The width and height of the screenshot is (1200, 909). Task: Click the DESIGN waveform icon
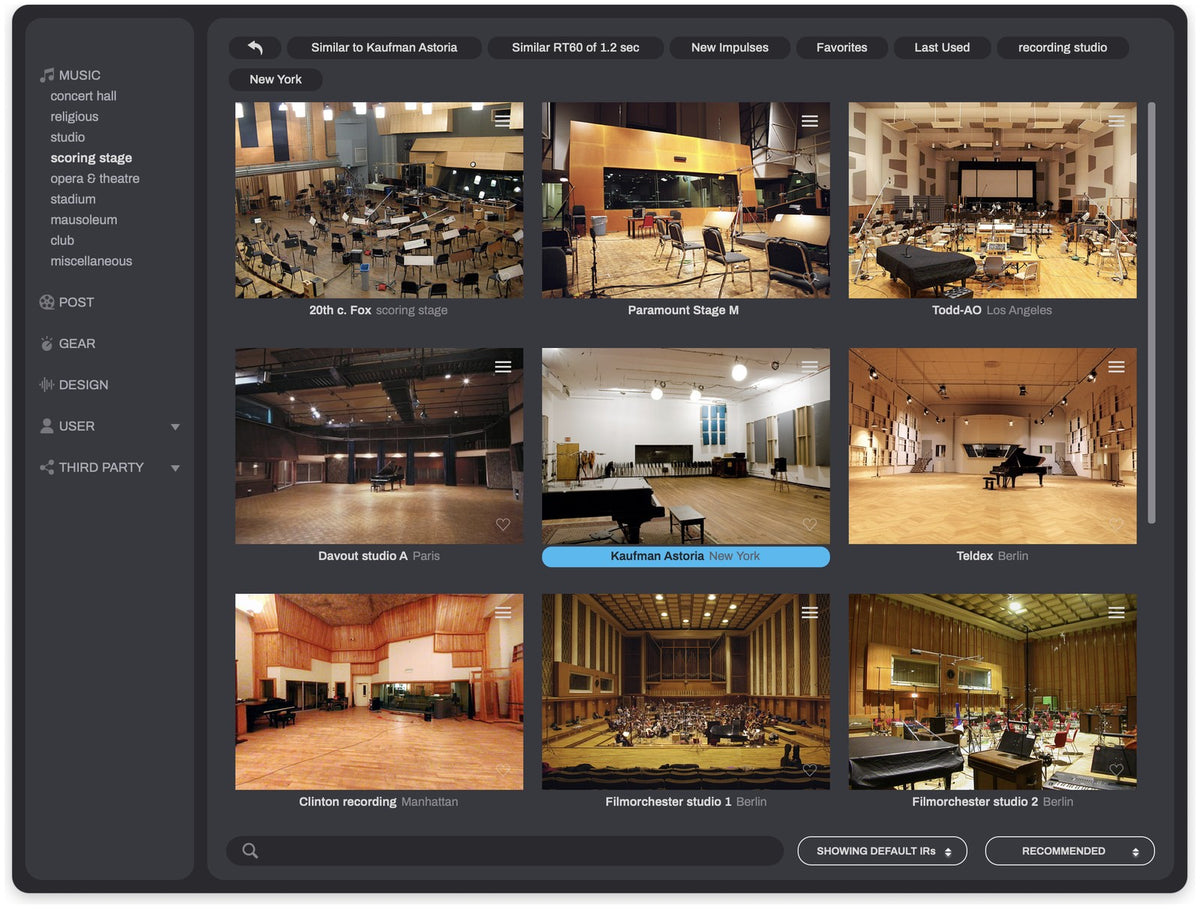pos(46,385)
